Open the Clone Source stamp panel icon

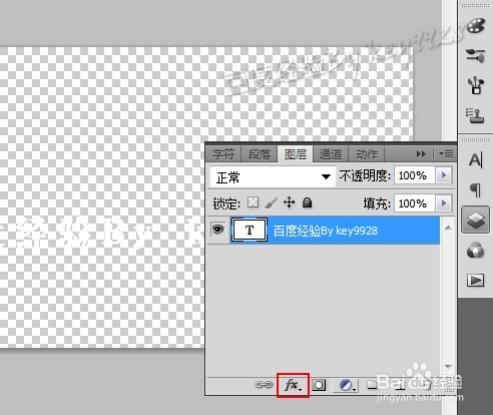(475, 115)
